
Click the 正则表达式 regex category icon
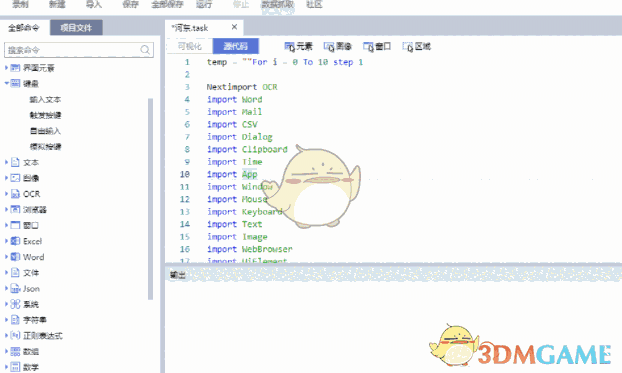point(15,336)
